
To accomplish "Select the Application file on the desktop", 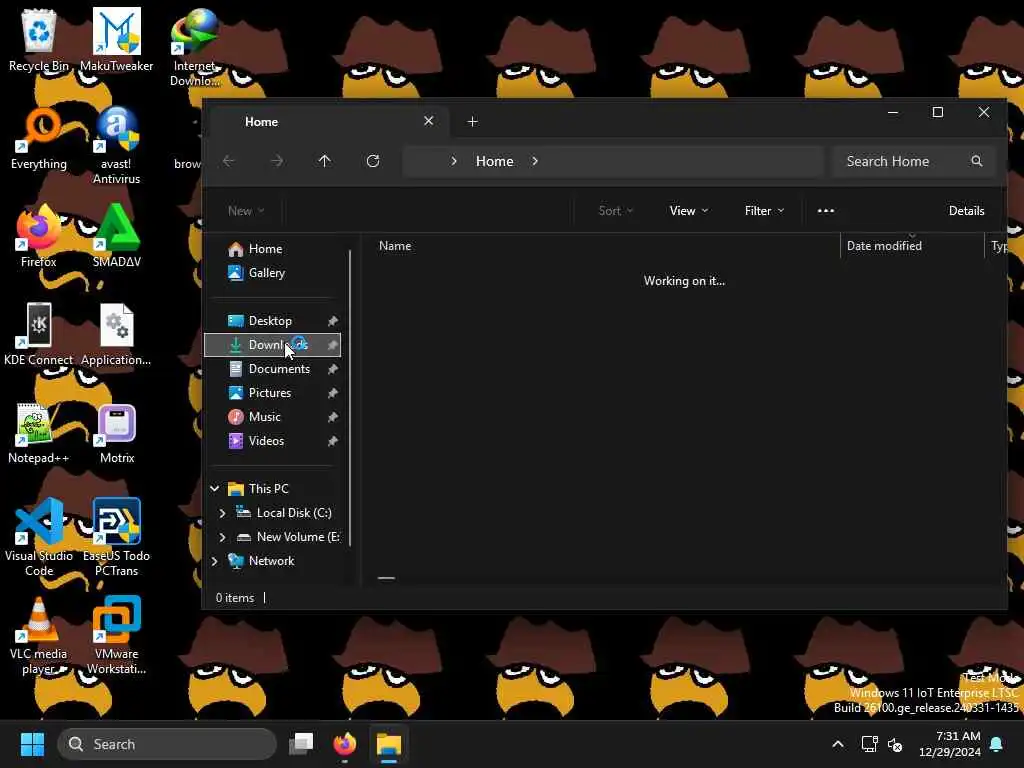I will click(116, 334).
